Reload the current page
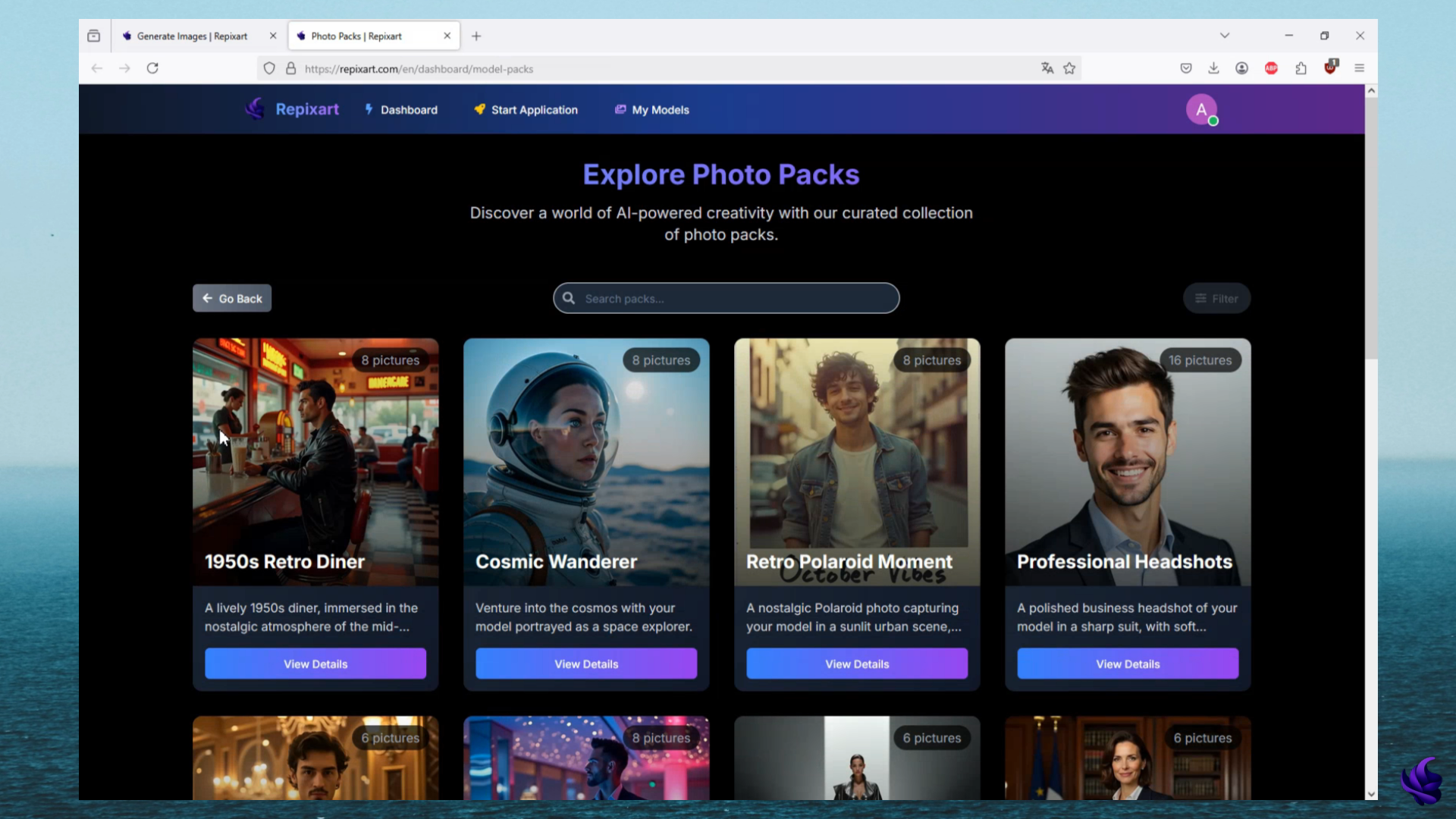Image resolution: width=1456 pixels, height=819 pixels. click(x=152, y=68)
